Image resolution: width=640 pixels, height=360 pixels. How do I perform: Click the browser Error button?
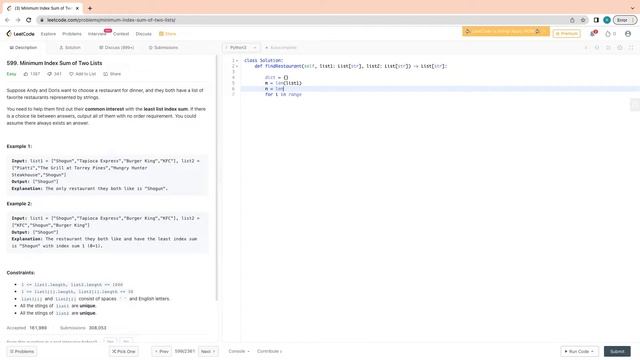624,20
